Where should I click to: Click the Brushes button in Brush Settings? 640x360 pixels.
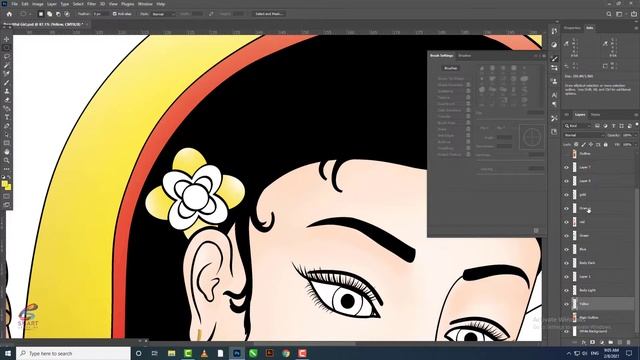[x=451, y=68]
